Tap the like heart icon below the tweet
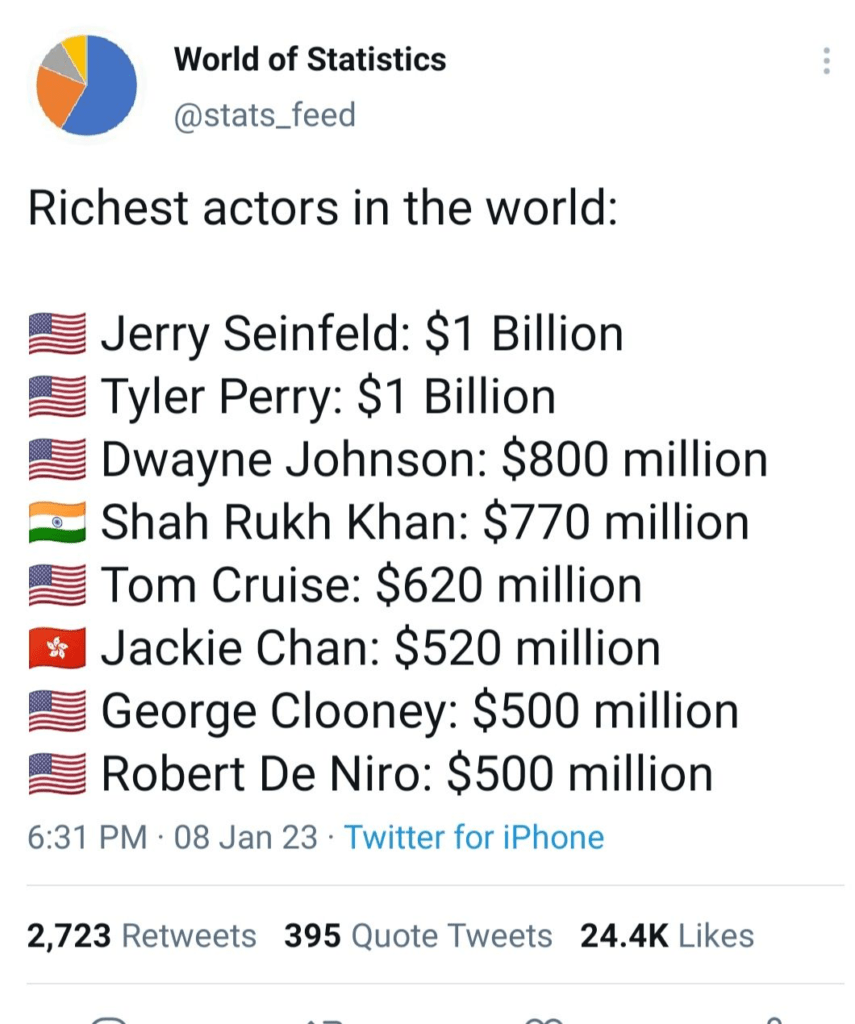This screenshot has height=1024, width=855. 545,1020
